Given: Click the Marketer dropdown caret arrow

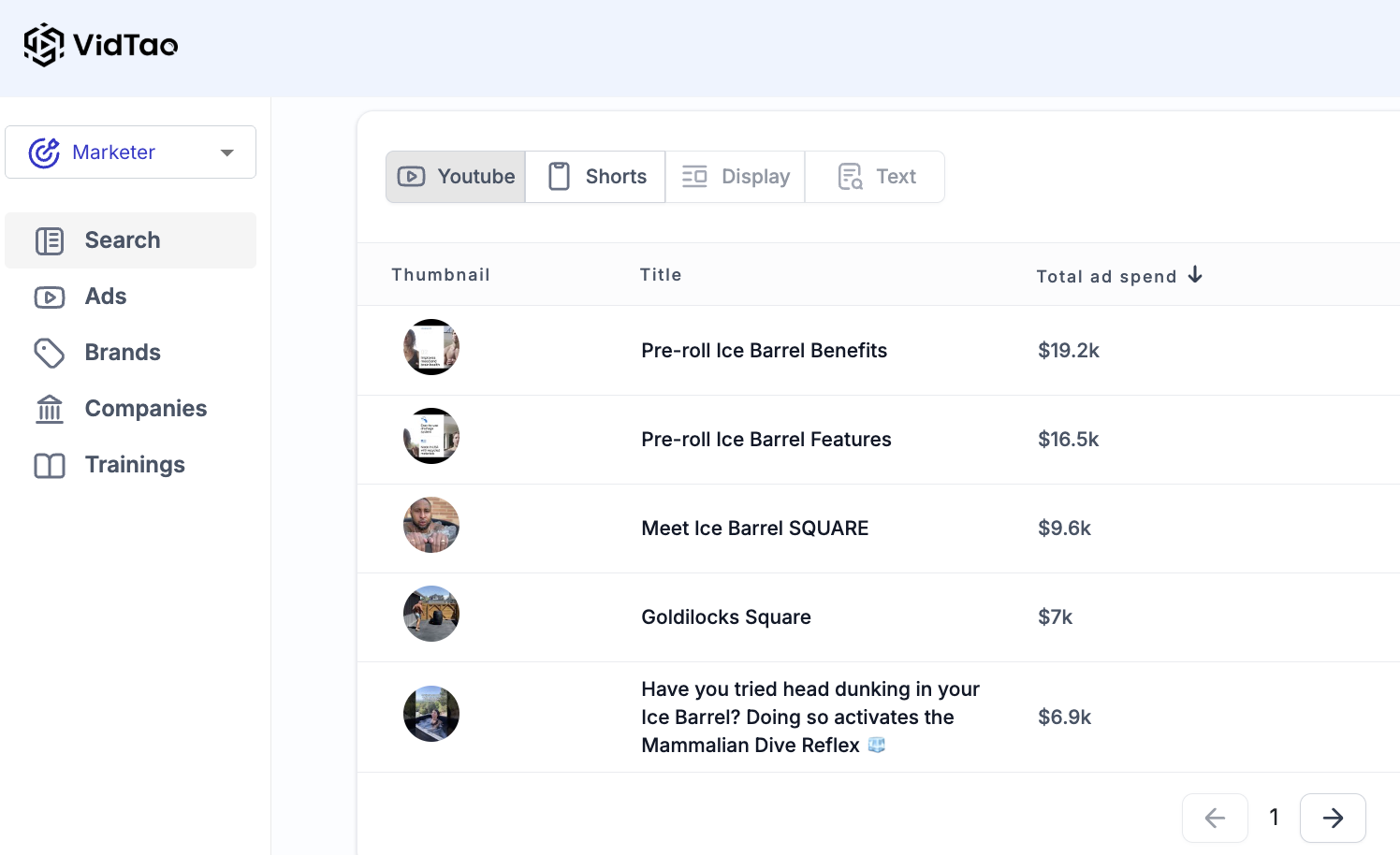Looking at the screenshot, I should tap(226, 152).
